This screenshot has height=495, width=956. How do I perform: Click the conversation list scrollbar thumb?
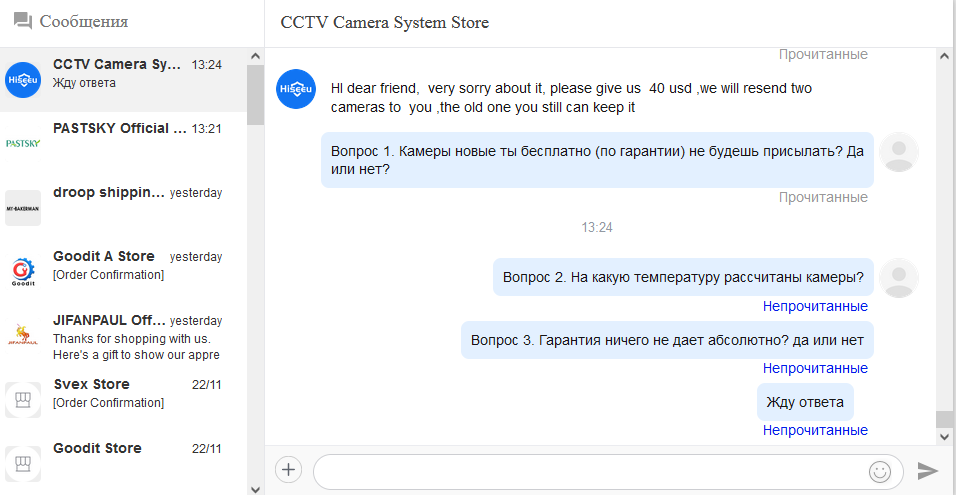coord(255,94)
